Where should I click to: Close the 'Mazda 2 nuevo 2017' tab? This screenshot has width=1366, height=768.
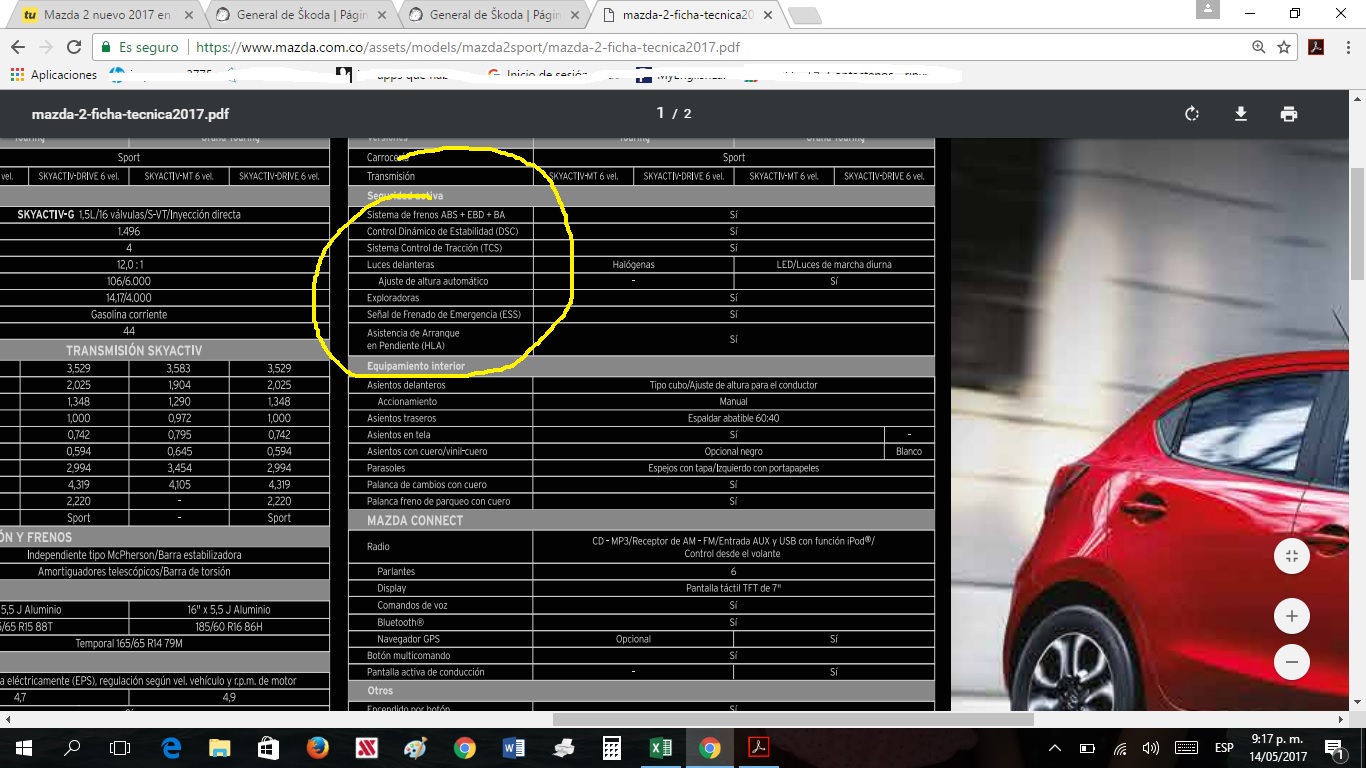[189, 15]
